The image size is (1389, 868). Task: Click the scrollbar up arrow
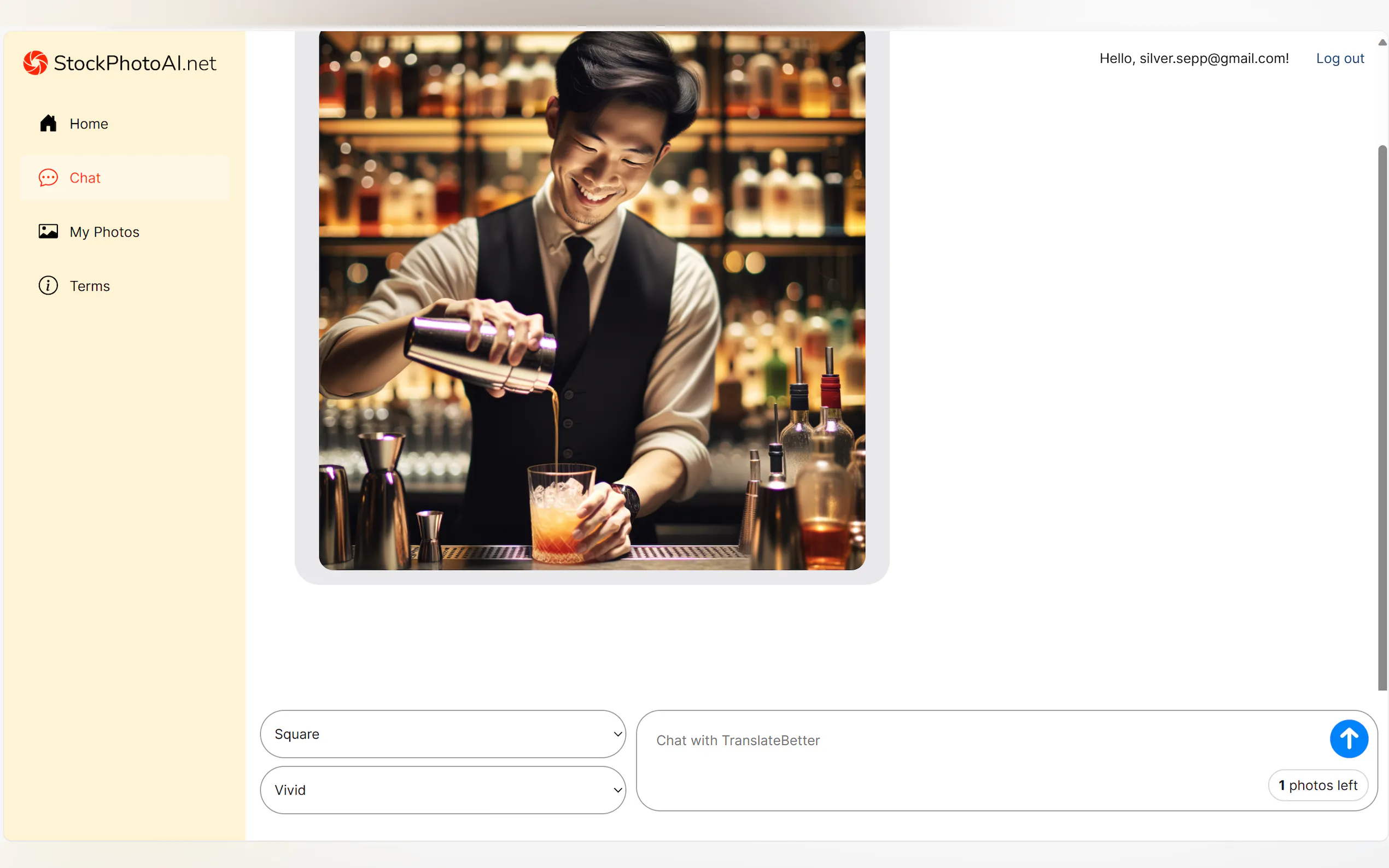tap(1382, 43)
